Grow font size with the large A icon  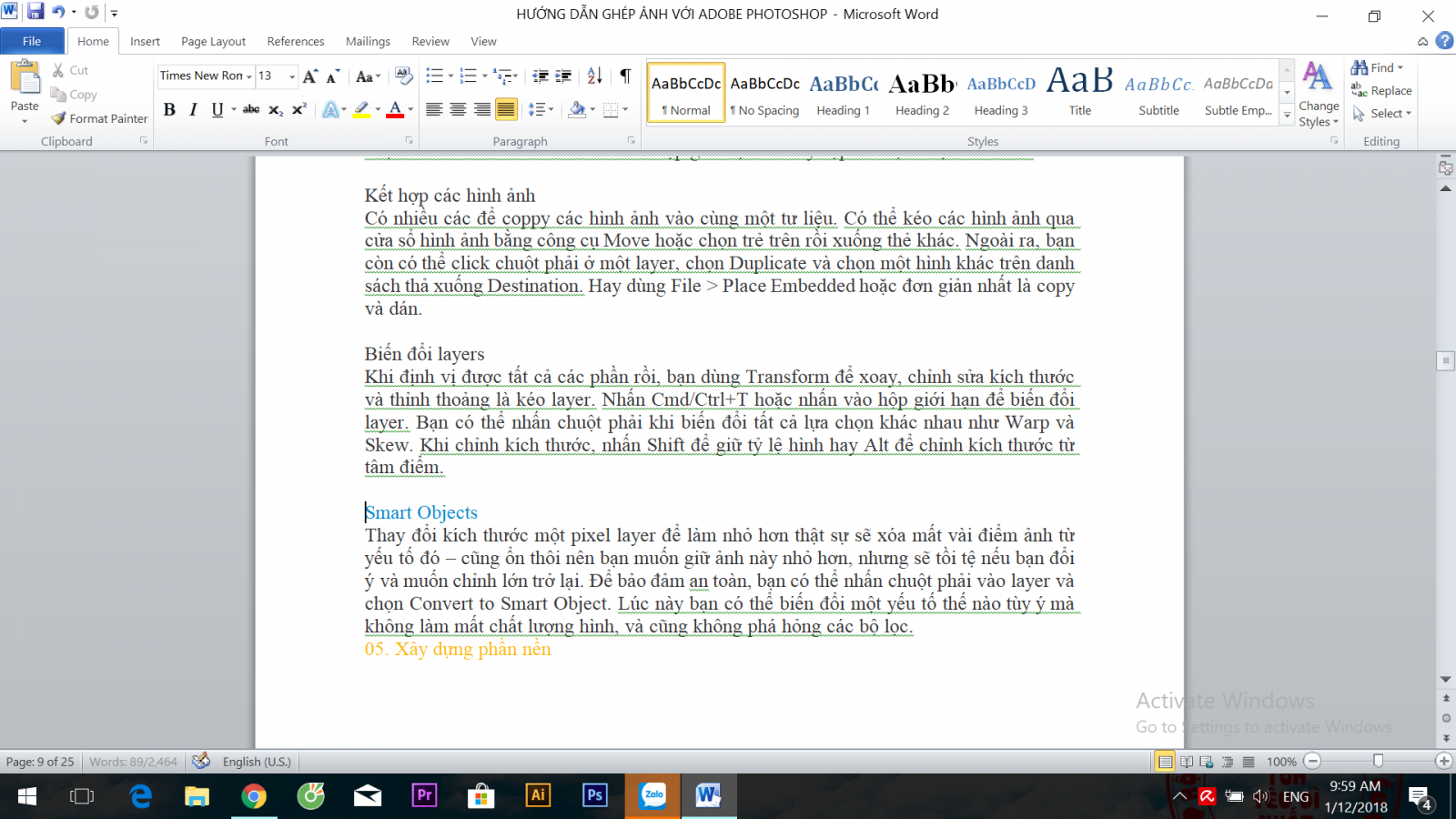pyautogui.click(x=310, y=76)
